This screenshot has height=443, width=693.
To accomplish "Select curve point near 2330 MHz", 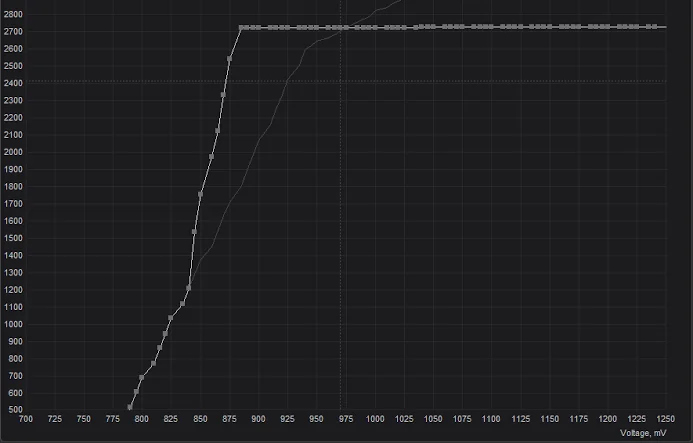I will (223, 95).
